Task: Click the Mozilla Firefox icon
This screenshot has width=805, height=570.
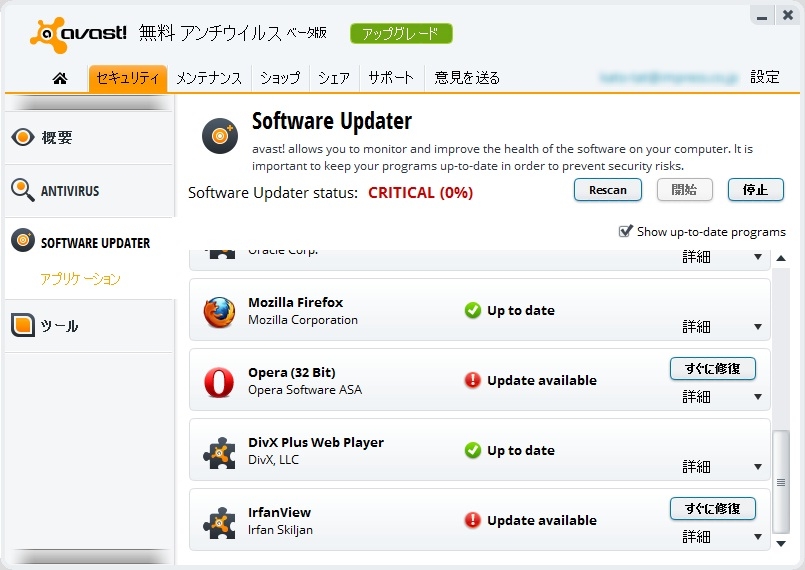Action: [x=219, y=312]
